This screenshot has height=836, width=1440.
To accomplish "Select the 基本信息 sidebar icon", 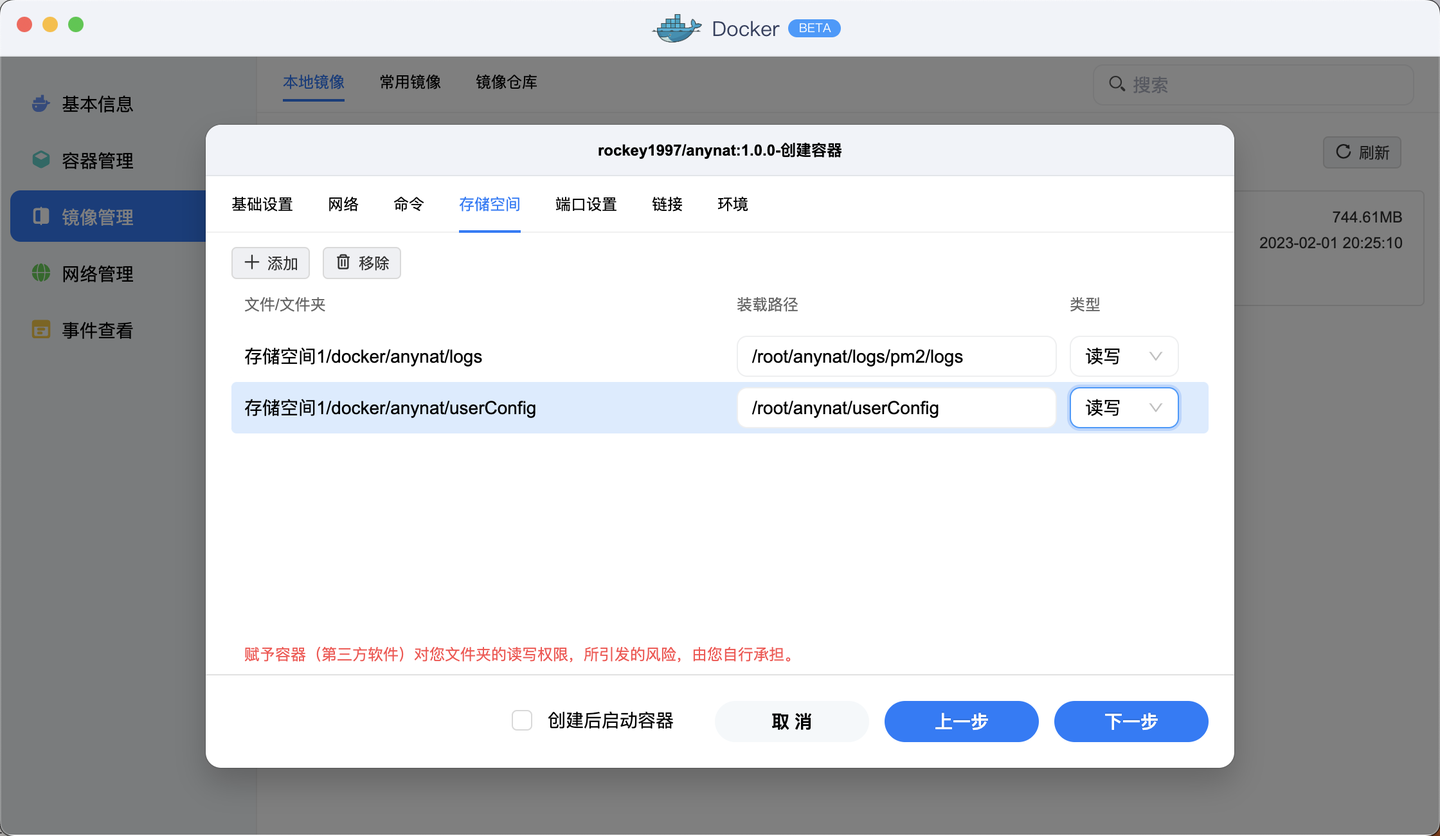I will coord(41,103).
